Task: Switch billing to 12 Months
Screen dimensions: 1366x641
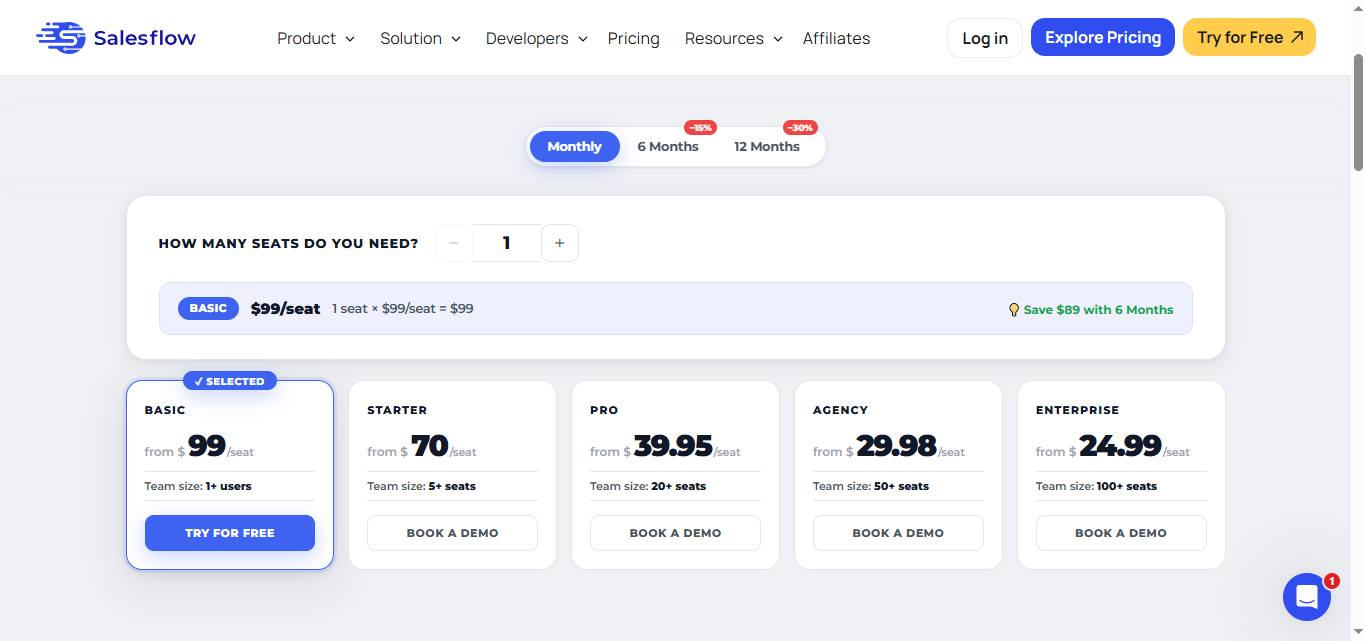Action: click(766, 146)
